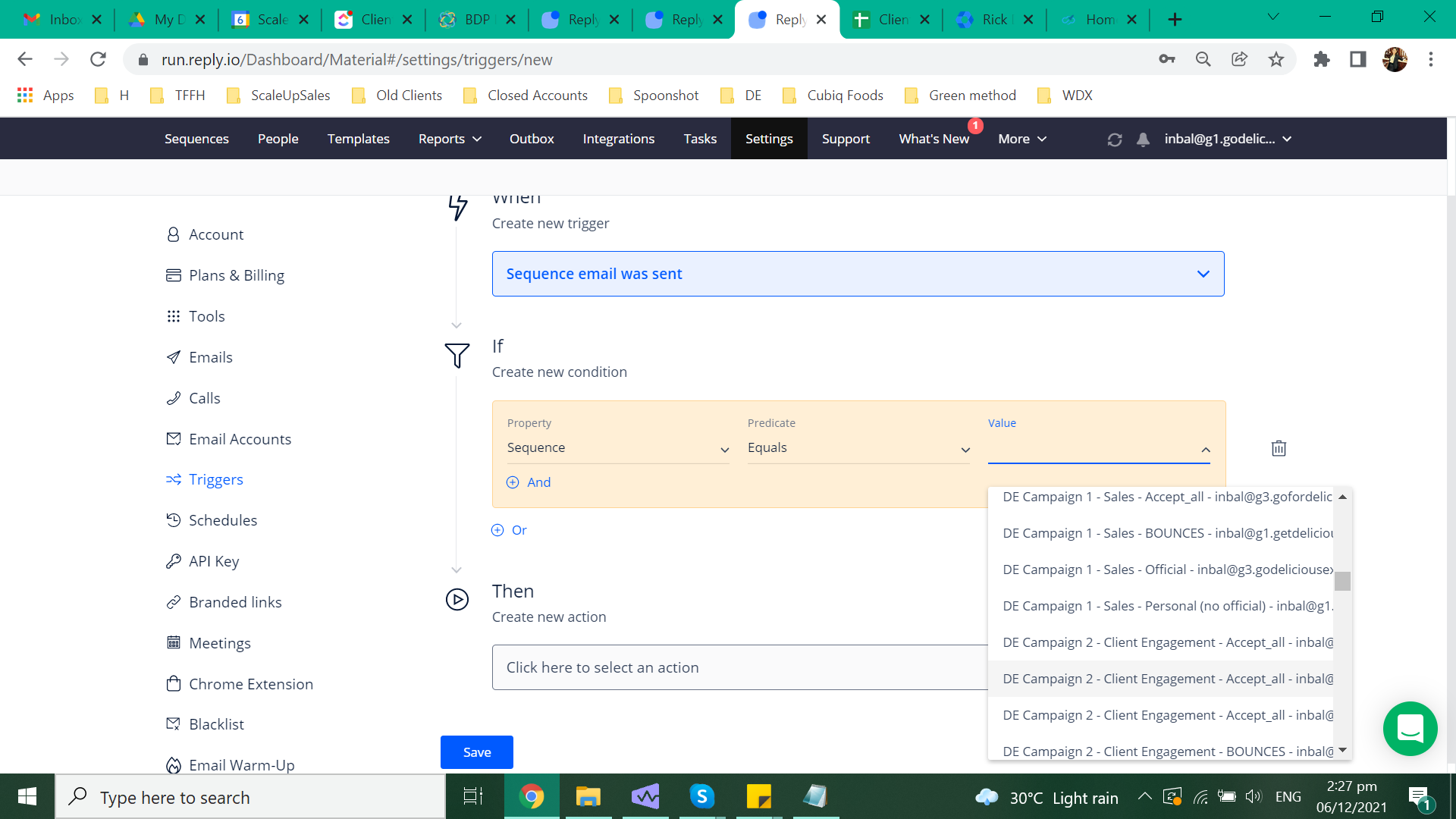This screenshot has height=819, width=1456.
Task: Open What's New announcements
Action: coord(934,139)
